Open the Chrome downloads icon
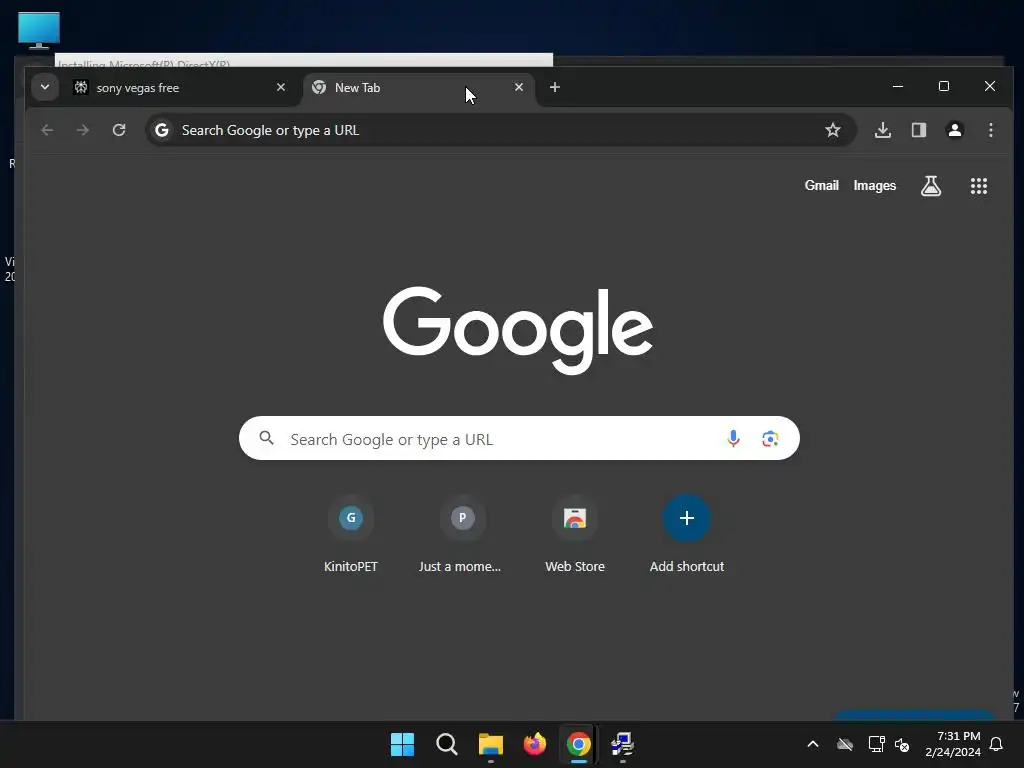The width and height of the screenshot is (1024, 768). click(x=882, y=130)
